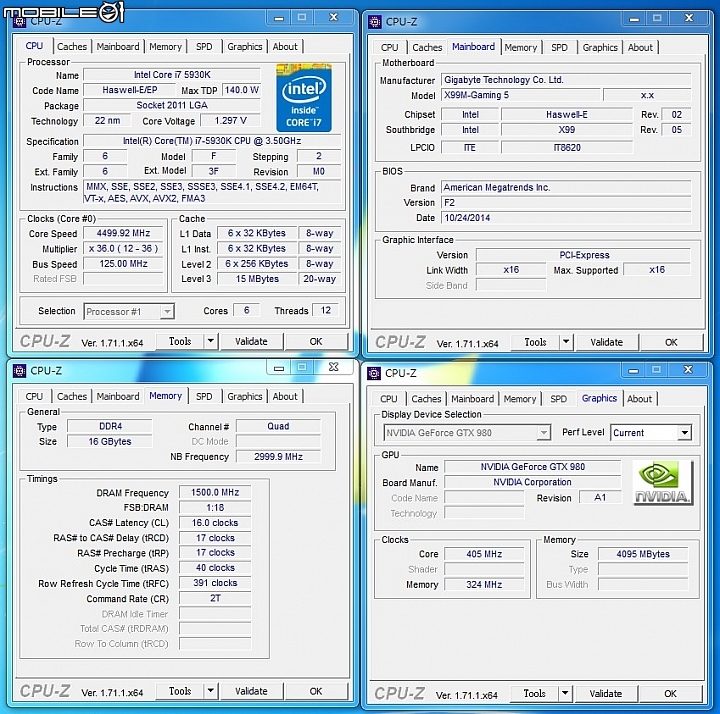Click the 1.297 V core voltage value
The width and height of the screenshot is (720, 714).
(231, 121)
